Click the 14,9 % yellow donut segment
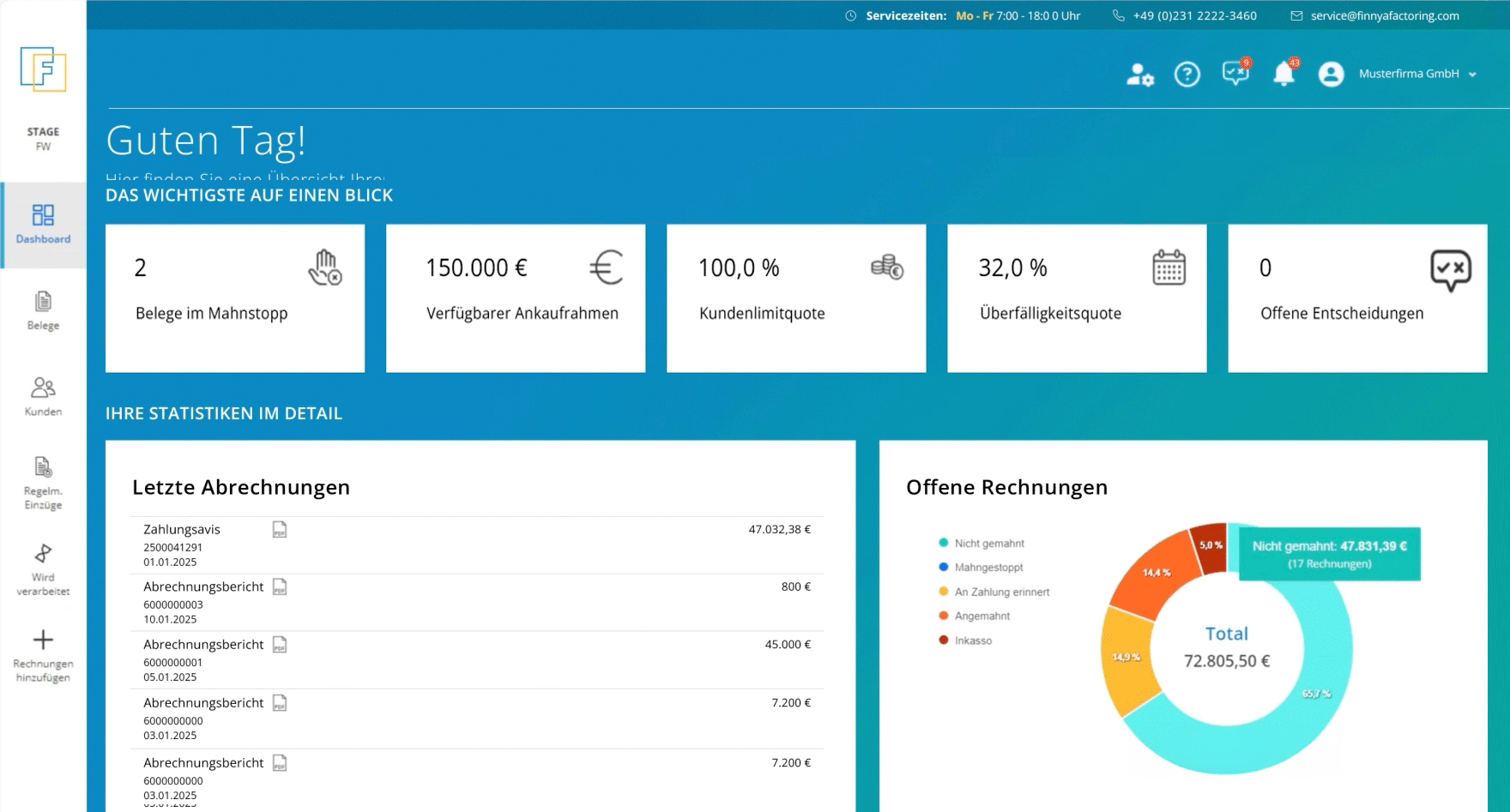1510x812 pixels. [x=1127, y=659]
